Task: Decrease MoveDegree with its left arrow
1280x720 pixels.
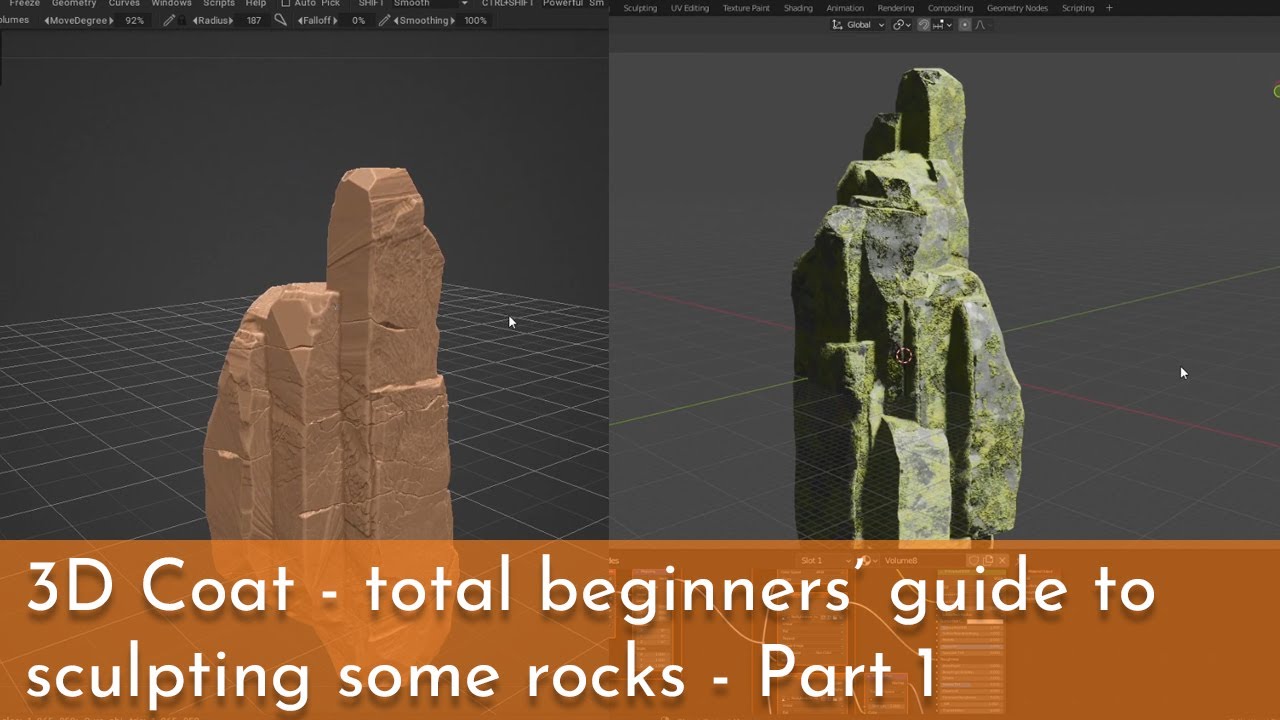Action: click(x=47, y=21)
